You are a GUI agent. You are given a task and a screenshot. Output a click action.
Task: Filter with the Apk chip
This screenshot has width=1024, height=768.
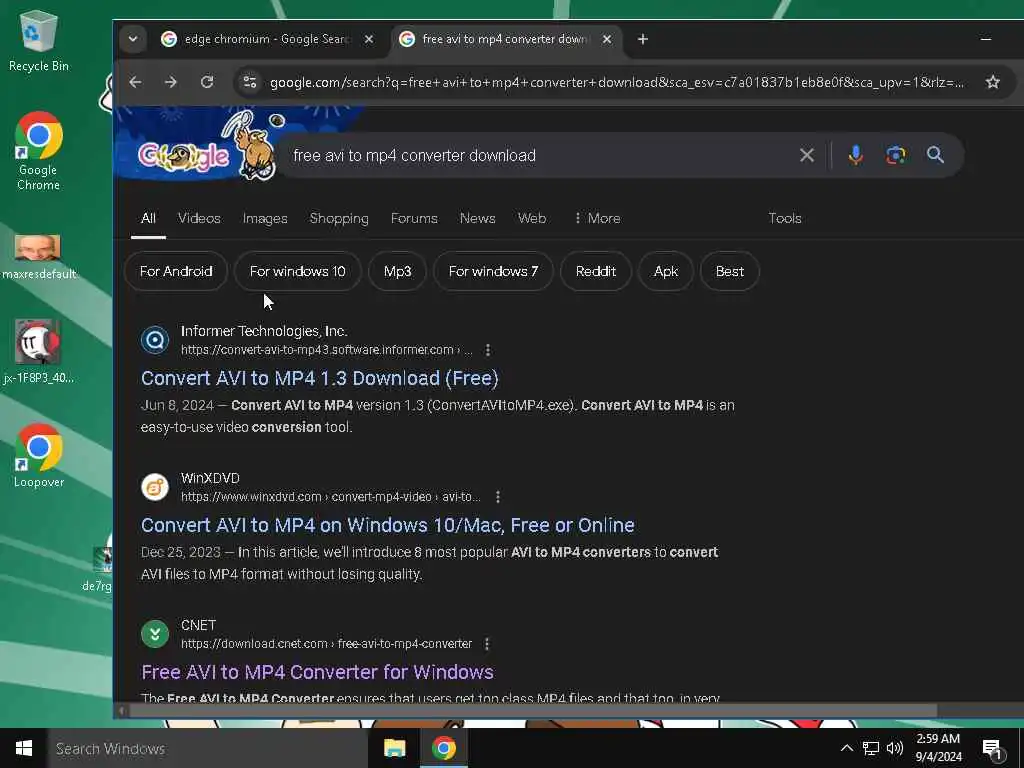(665, 271)
